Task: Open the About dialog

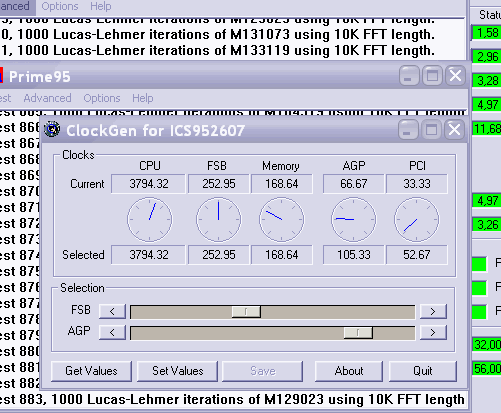Action: tap(349, 371)
